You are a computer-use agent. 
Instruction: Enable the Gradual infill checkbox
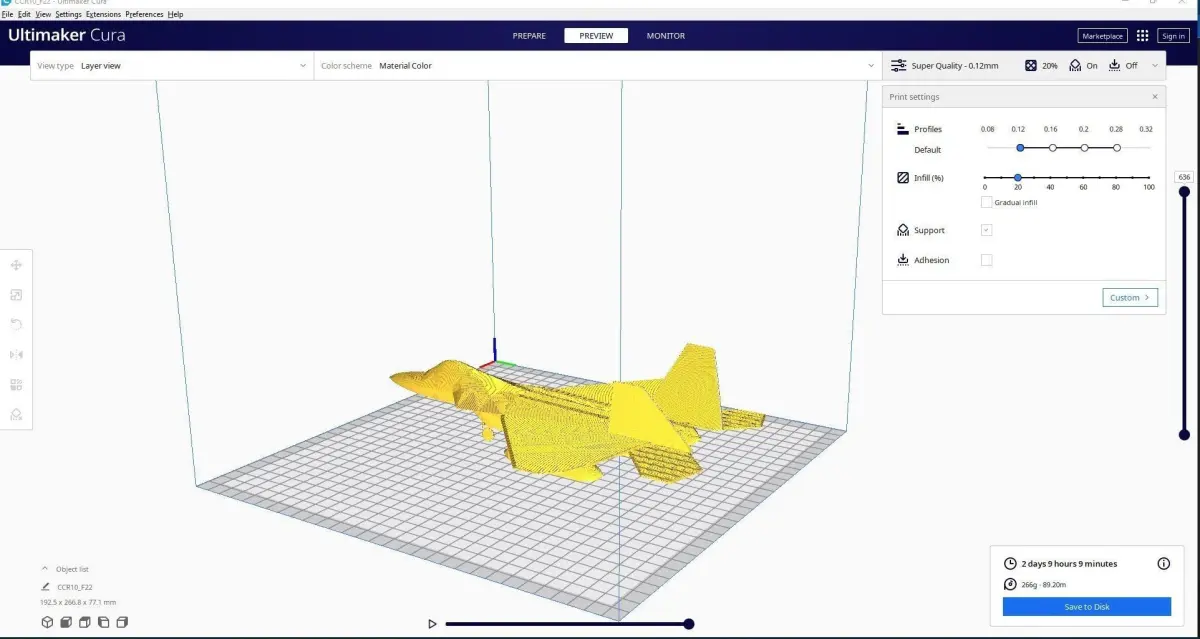987,202
